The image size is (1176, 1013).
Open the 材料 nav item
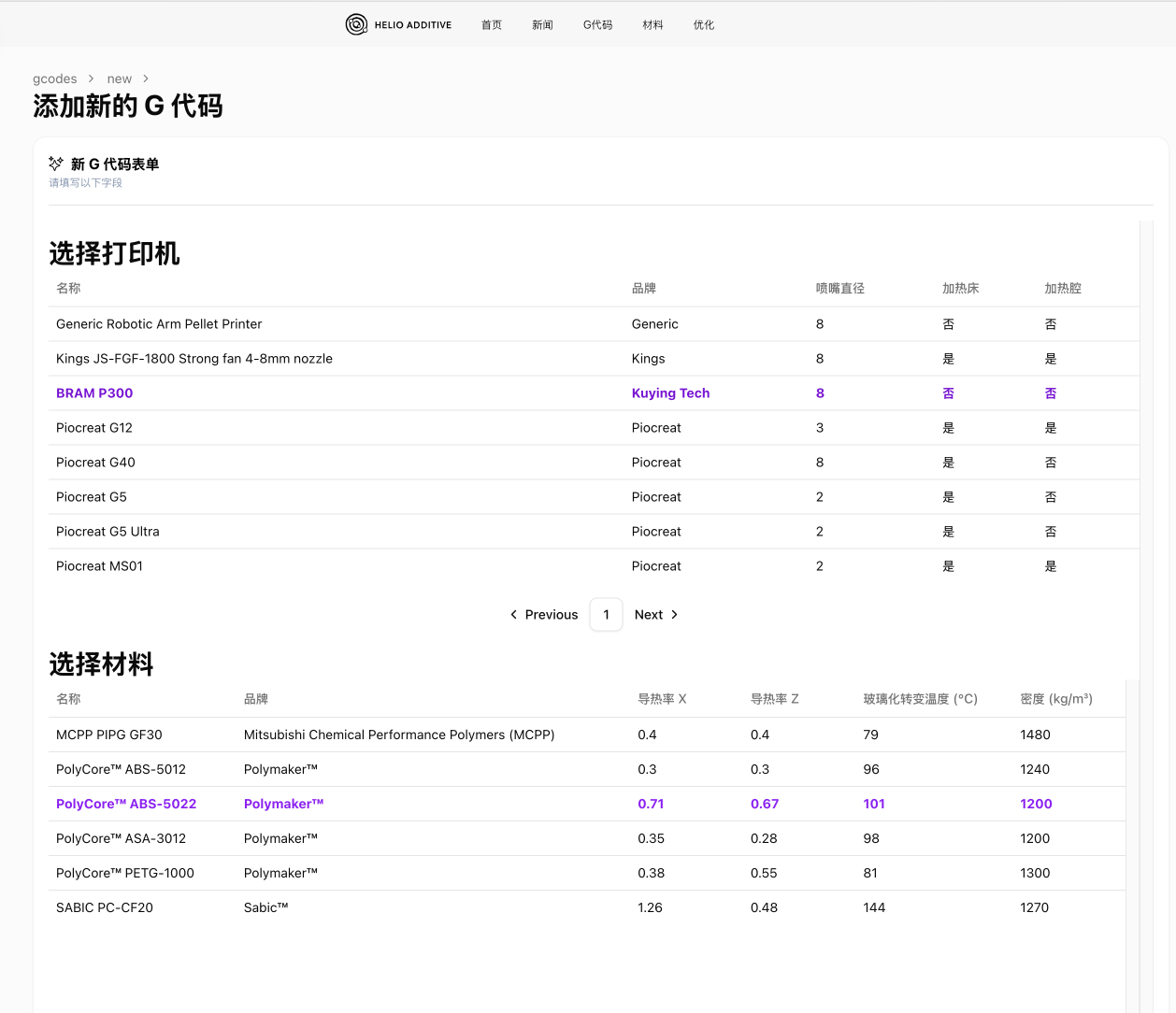point(653,25)
